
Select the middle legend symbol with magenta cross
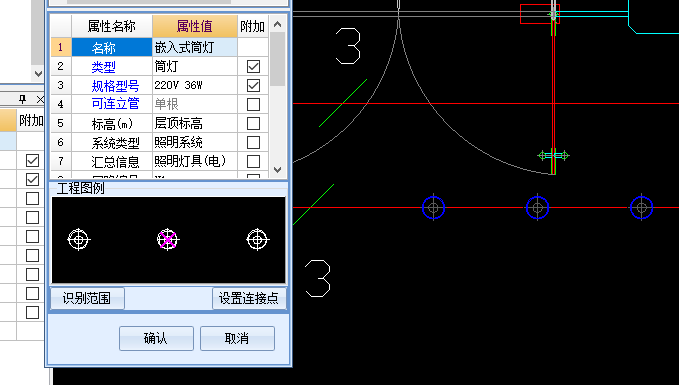pos(168,239)
